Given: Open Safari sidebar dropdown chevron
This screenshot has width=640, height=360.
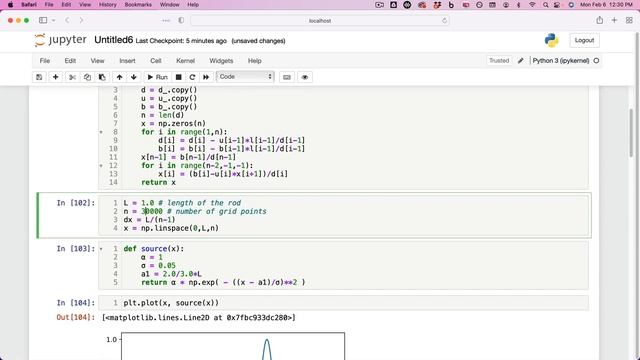Looking at the screenshot, I should point(53,21).
